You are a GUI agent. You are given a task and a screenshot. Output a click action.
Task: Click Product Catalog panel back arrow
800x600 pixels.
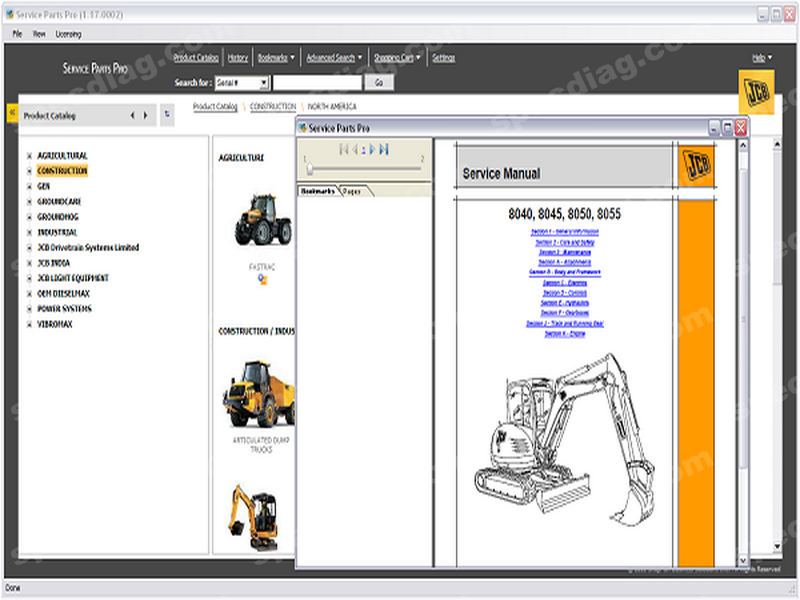tap(133, 115)
